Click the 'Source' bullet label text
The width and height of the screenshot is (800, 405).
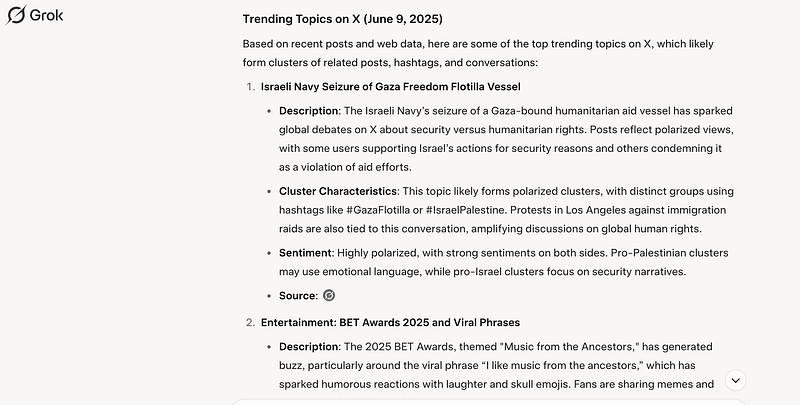point(298,295)
